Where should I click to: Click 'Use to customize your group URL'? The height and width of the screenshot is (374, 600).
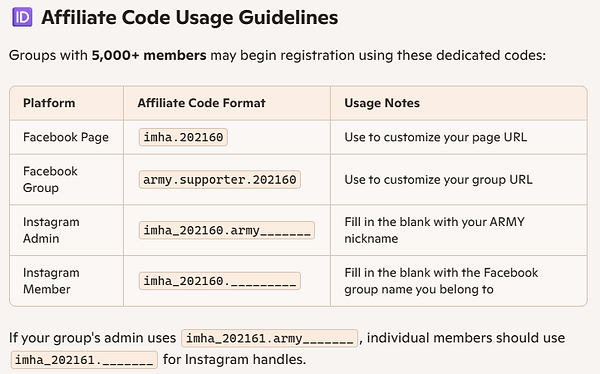click(438, 180)
